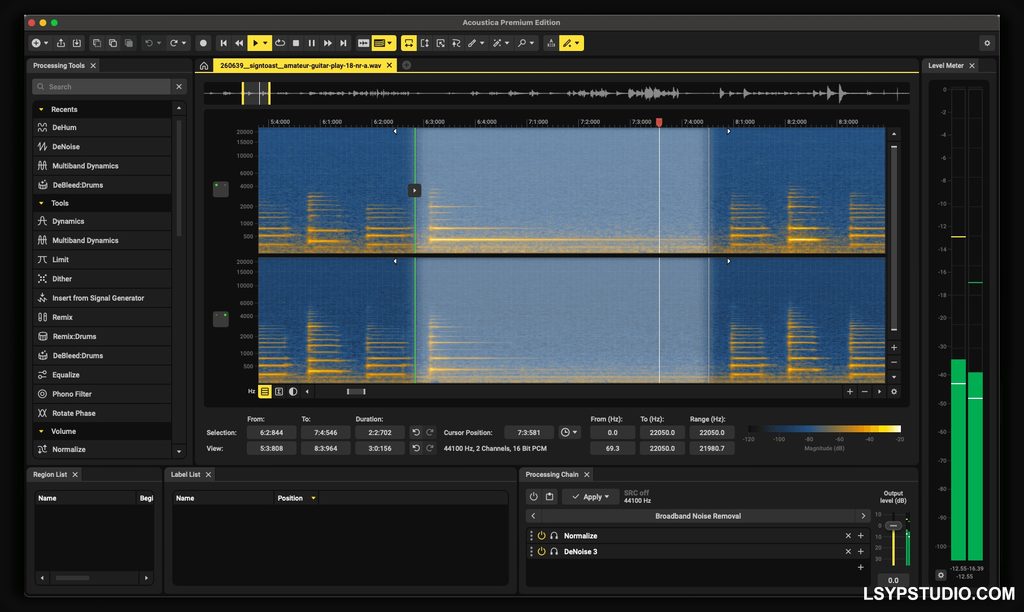Toggle the upper channel enable button
This screenshot has width=1024, height=612.
pos(221,189)
